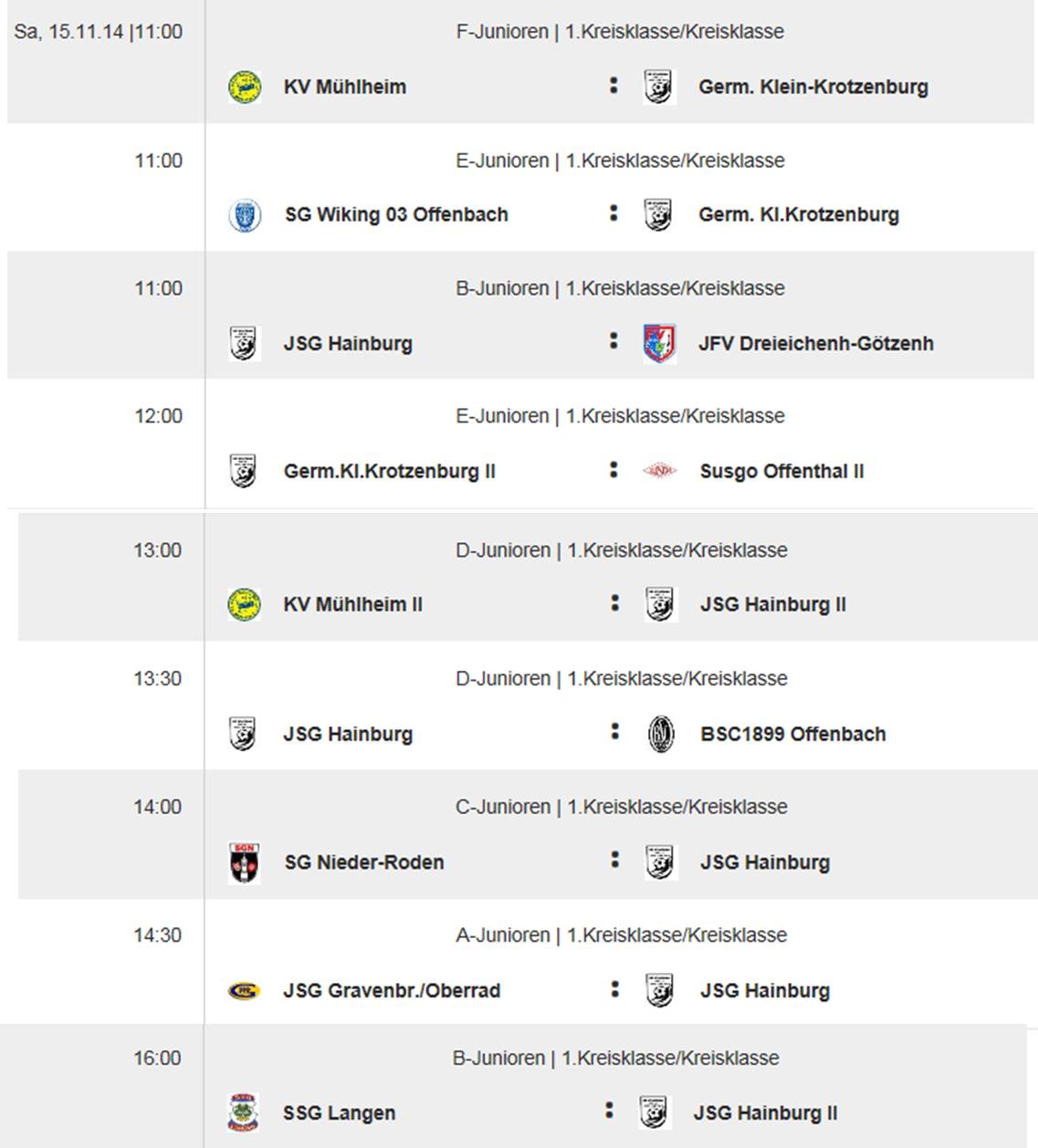The height and width of the screenshot is (1148, 1038).
Task: Open the KV Mühlheim II team link
Action: pyautogui.click(x=352, y=604)
